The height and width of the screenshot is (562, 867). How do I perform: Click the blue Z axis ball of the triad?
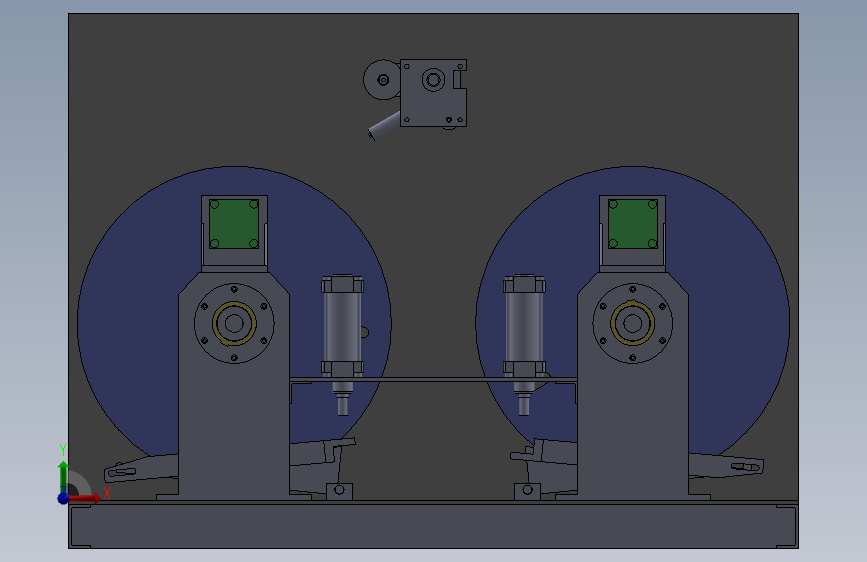(x=63, y=498)
